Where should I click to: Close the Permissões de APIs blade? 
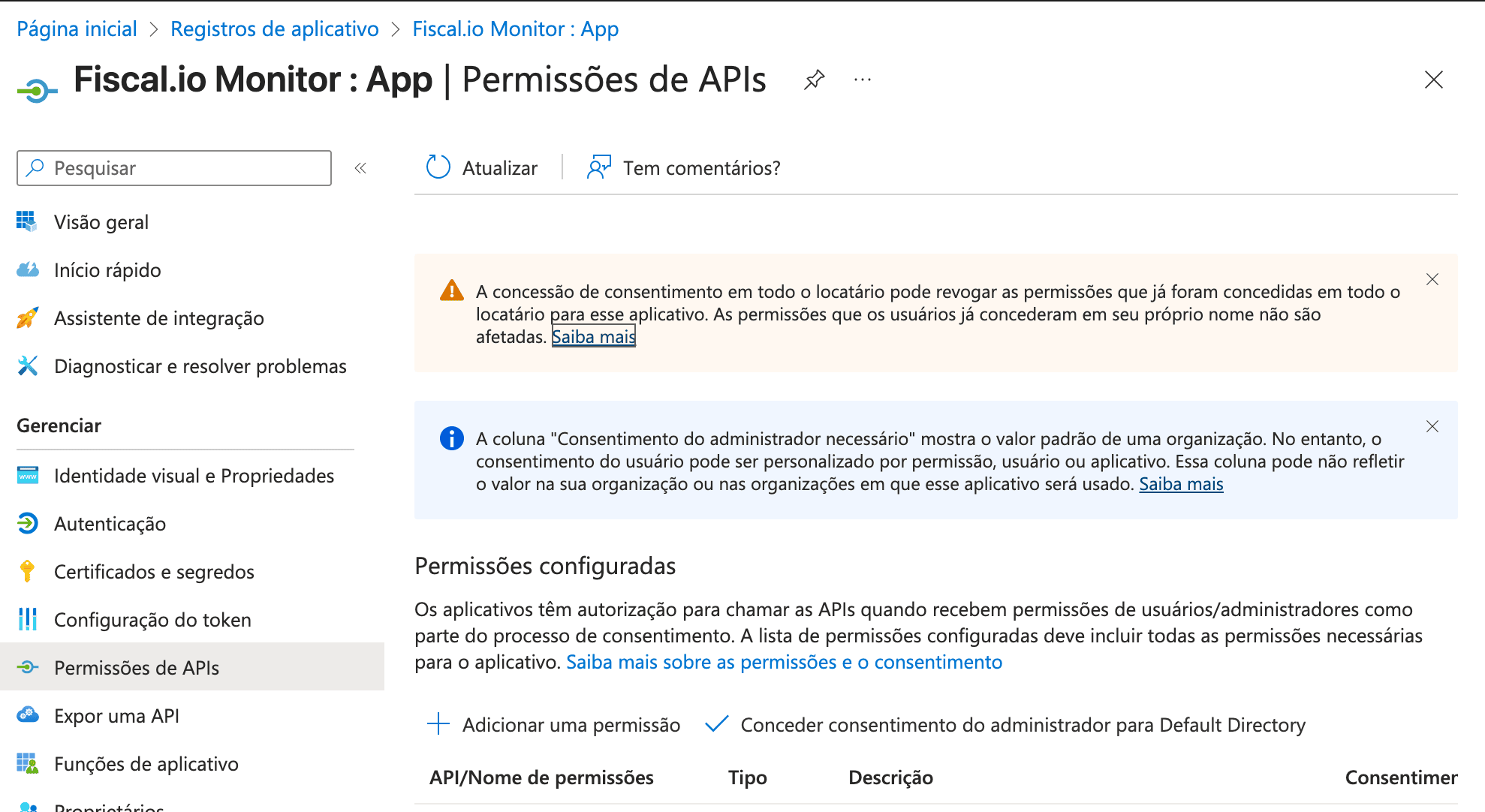coord(1433,80)
